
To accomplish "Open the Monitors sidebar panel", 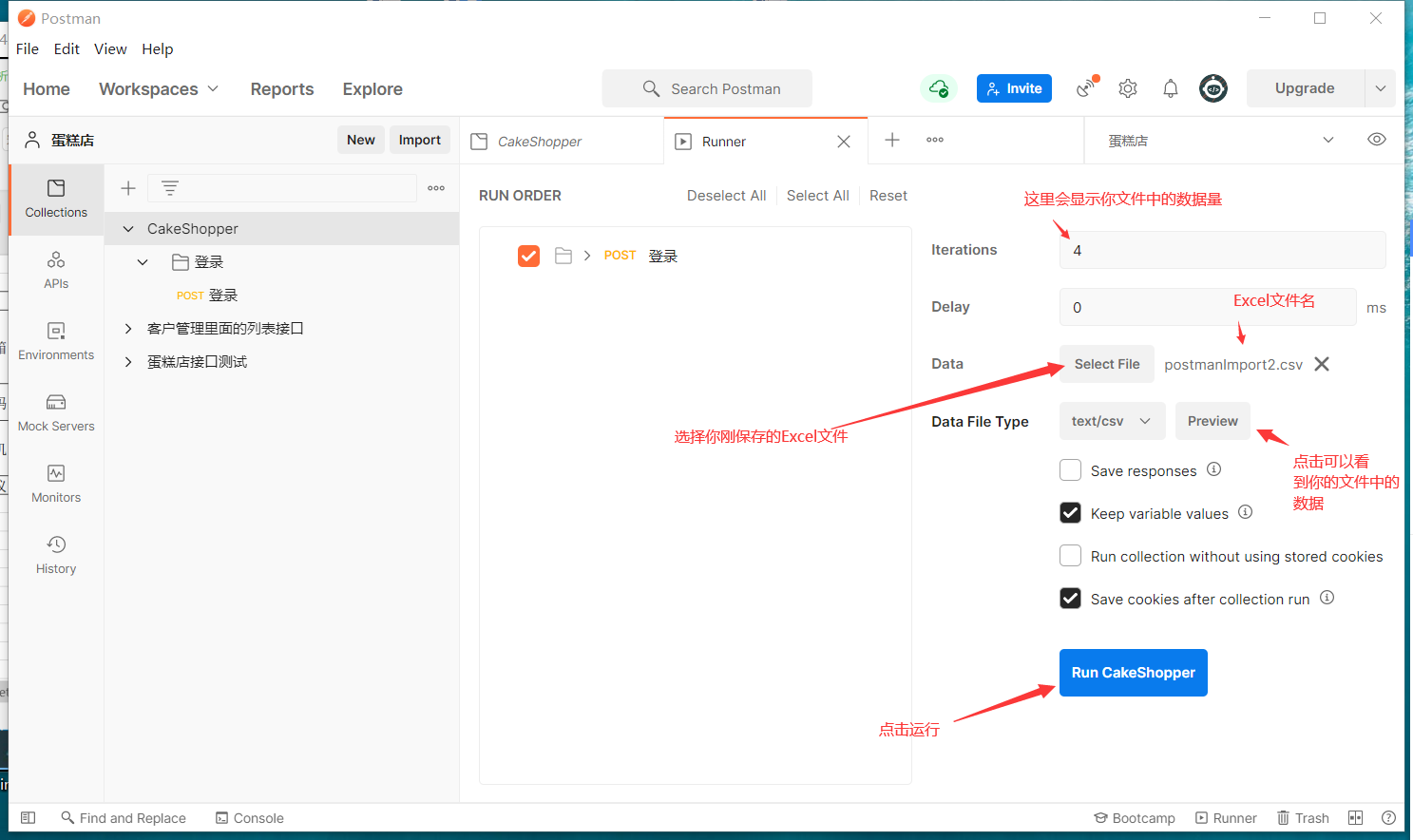I will point(56,485).
